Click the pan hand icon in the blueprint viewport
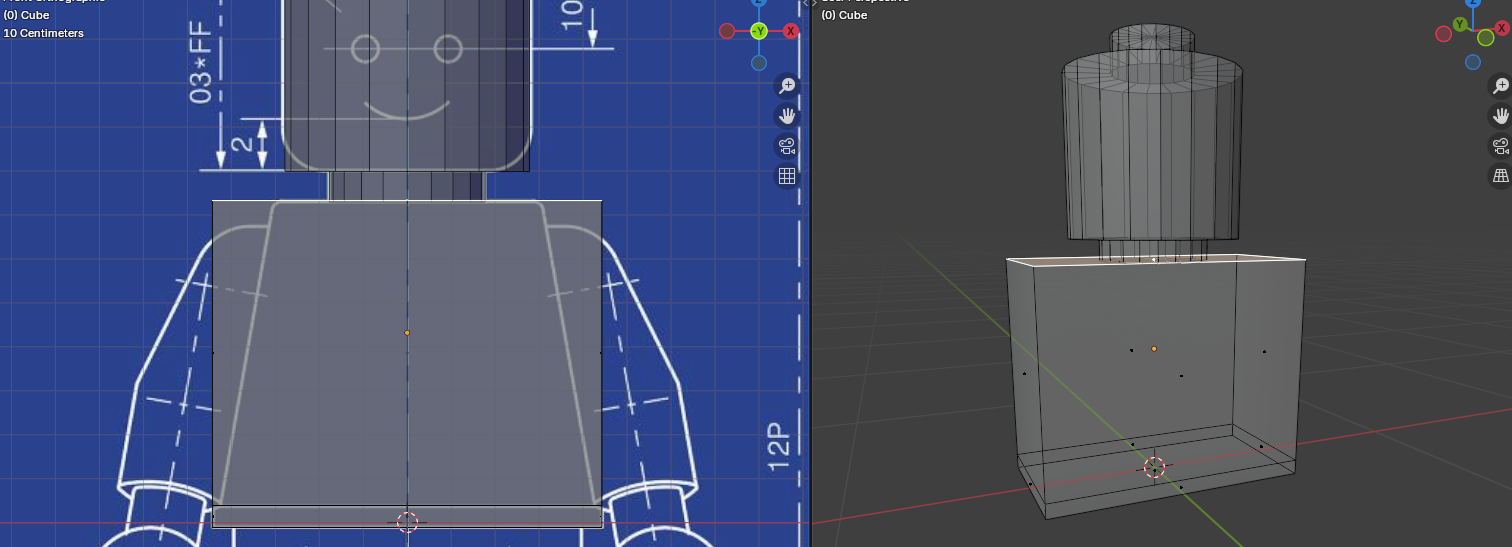 pyautogui.click(x=787, y=116)
